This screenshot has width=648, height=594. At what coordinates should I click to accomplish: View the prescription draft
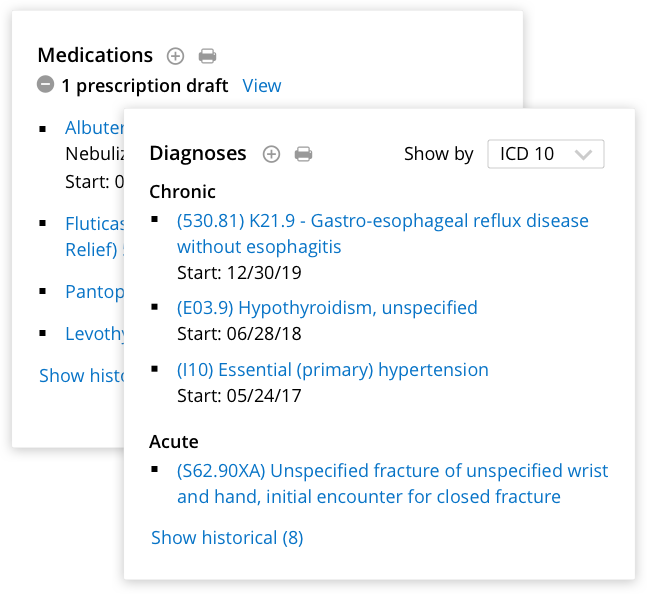tap(262, 86)
